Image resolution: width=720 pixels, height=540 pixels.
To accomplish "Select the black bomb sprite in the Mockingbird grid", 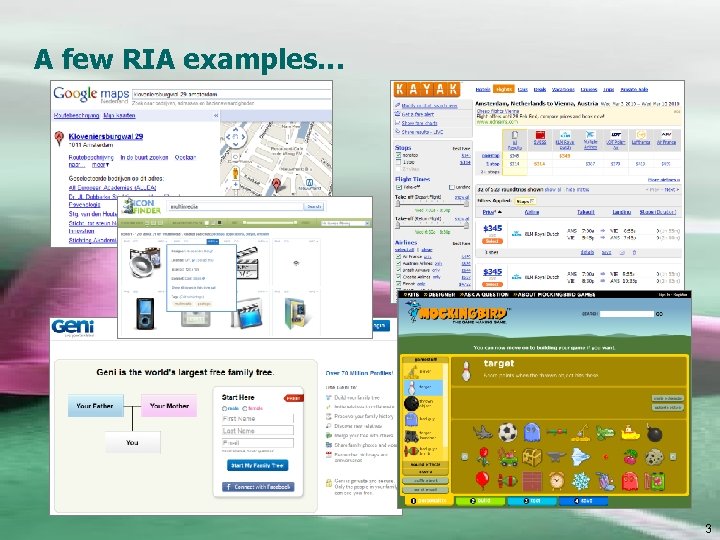I will coord(654,432).
